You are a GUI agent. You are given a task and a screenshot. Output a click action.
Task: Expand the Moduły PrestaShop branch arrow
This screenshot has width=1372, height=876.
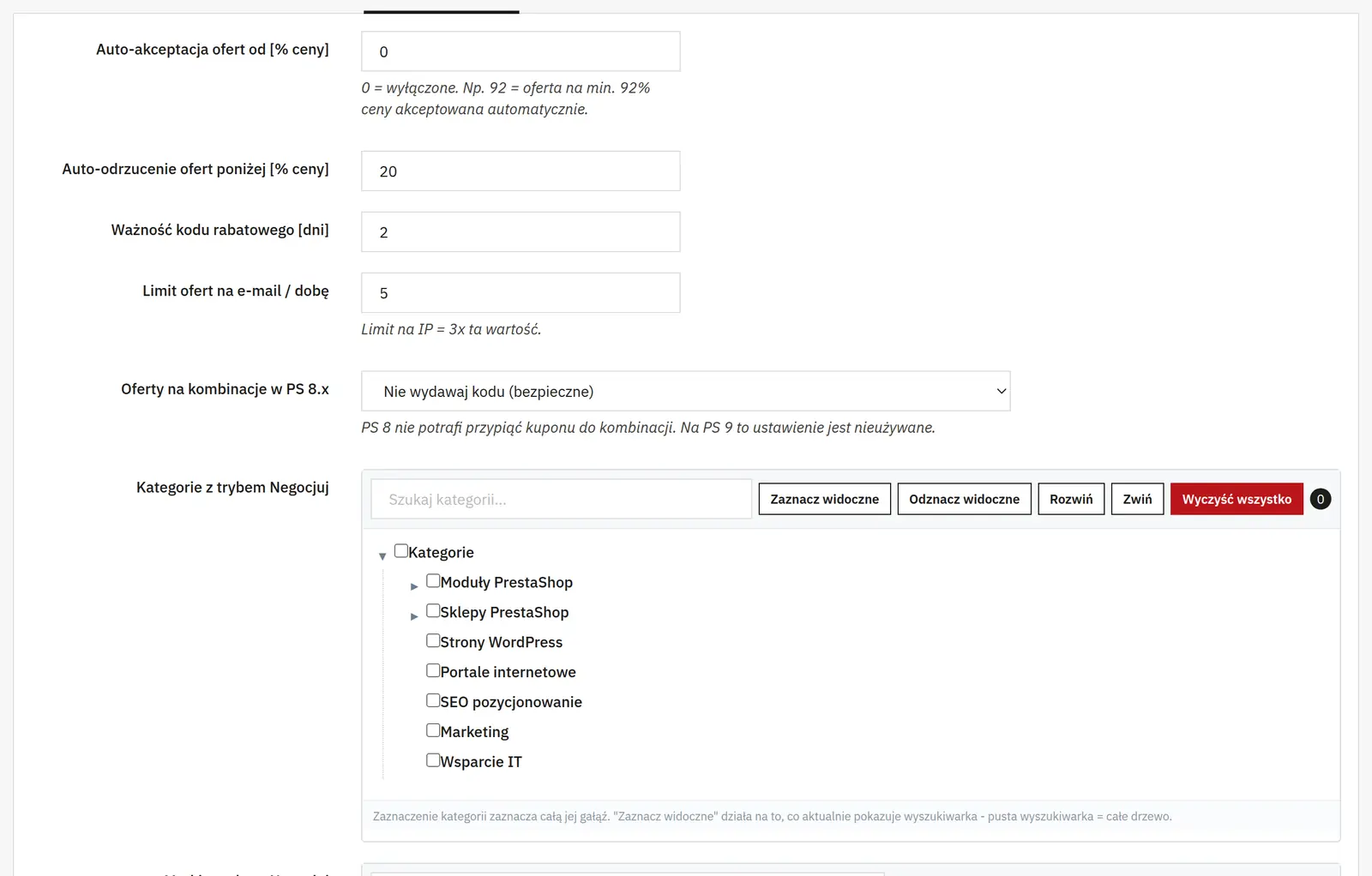click(x=414, y=586)
